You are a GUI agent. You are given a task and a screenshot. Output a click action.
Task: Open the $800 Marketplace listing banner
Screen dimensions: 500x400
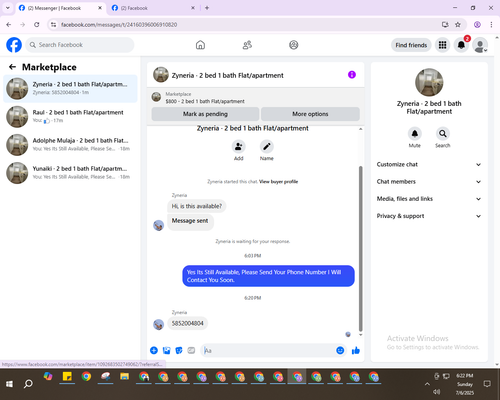[255, 98]
